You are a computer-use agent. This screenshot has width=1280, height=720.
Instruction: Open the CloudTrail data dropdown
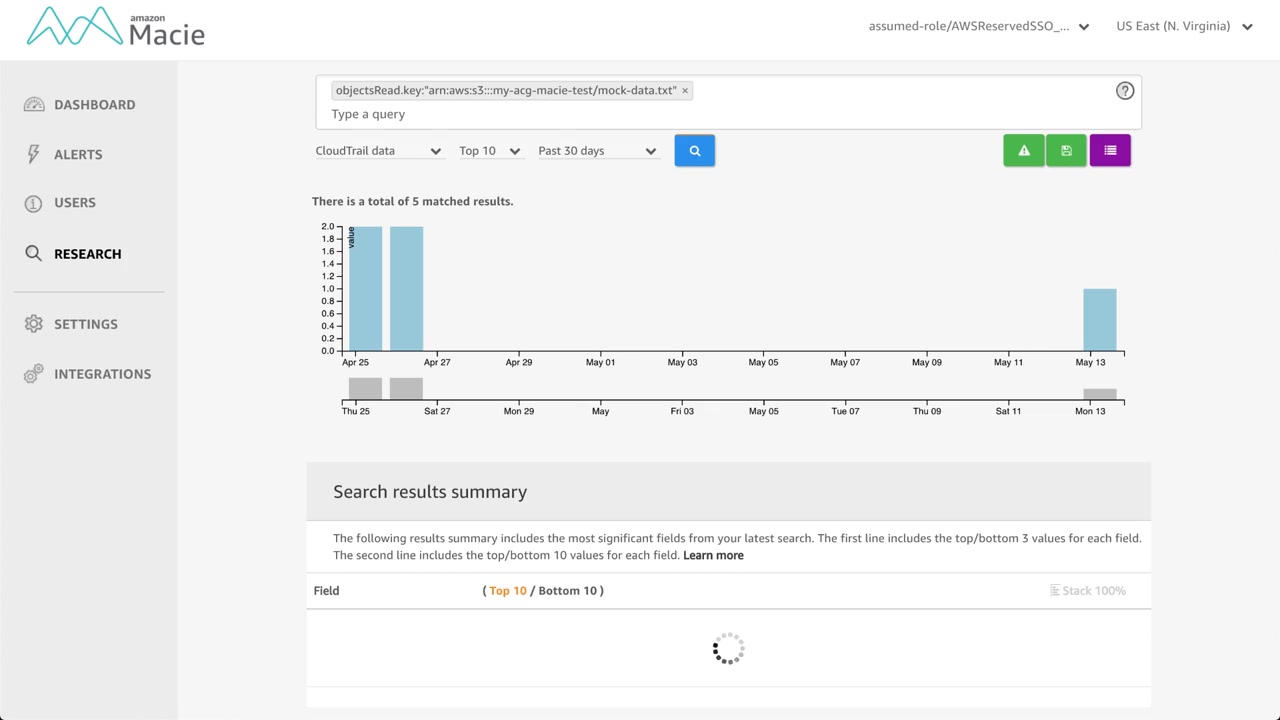pyautogui.click(x=378, y=151)
